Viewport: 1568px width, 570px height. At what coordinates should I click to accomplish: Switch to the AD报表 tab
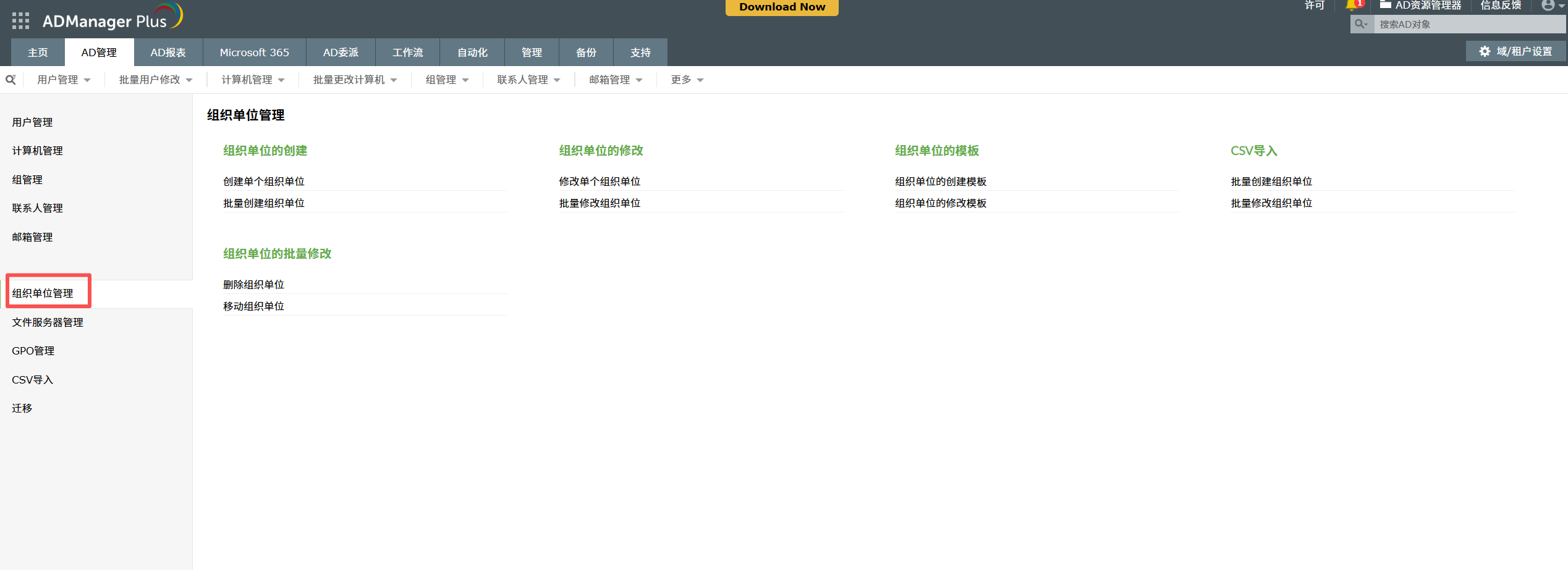[x=168, y=52]
